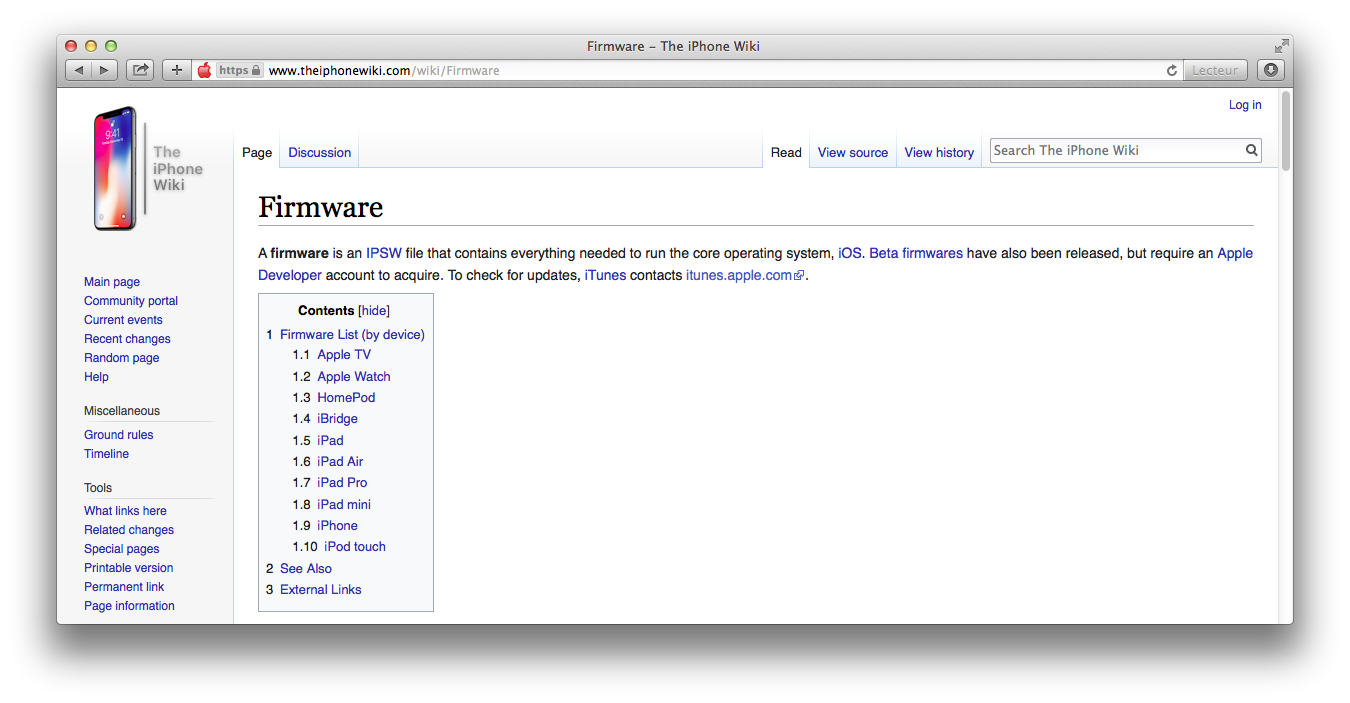
Task: Open the Beta firmwares link
Action: (x=916, y=253)
